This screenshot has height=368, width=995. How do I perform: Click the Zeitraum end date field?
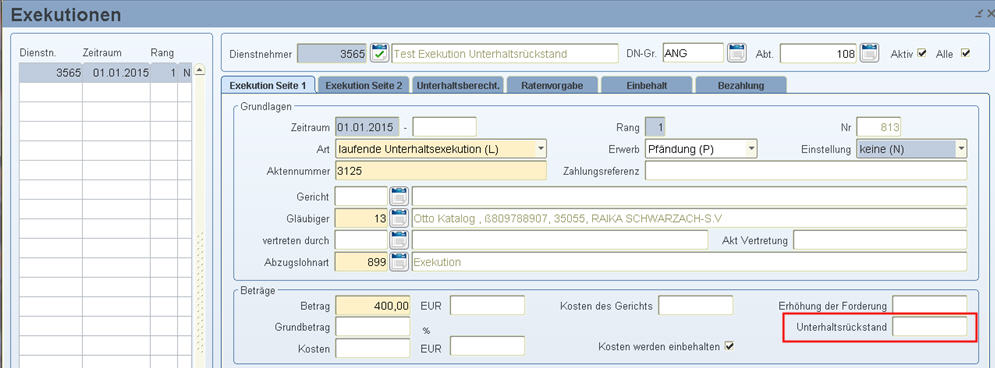(x=444, y=127)
